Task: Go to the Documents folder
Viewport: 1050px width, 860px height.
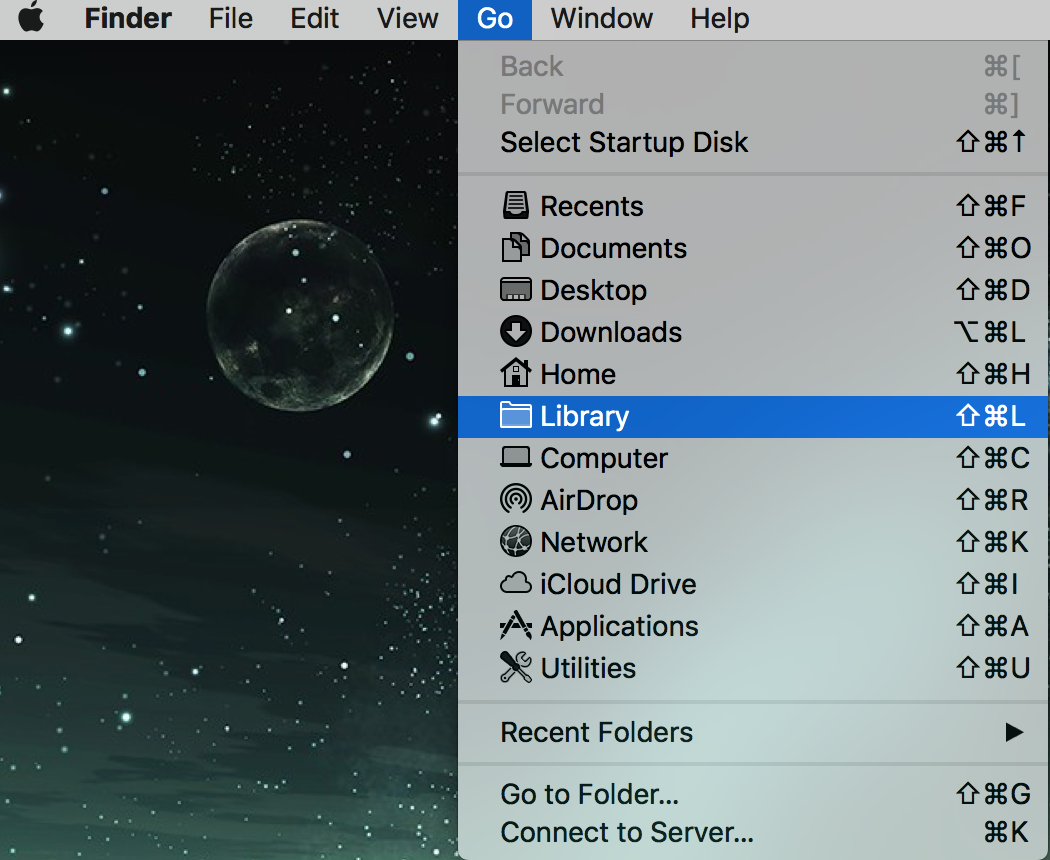Action: (753, 248)
